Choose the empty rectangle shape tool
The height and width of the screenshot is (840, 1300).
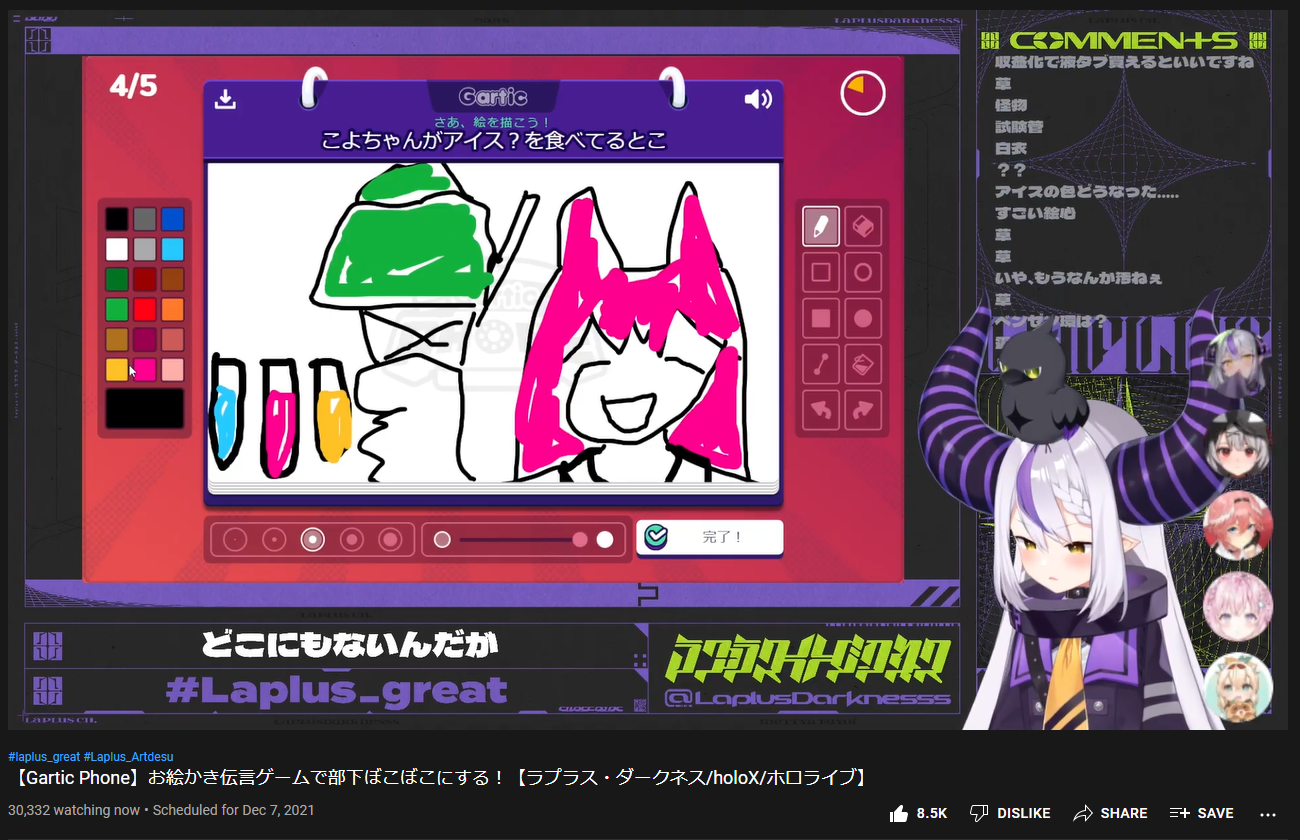tap(821, 272)
